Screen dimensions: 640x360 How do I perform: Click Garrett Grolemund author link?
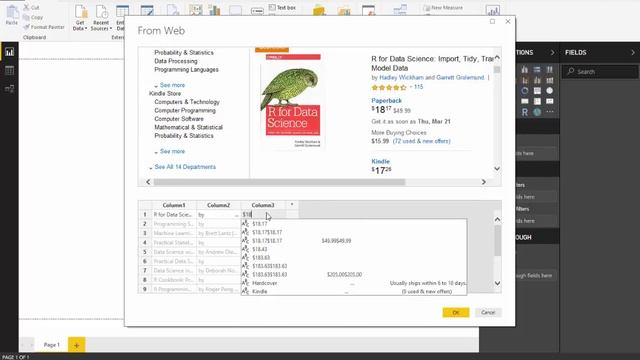[x=460, y=77]
